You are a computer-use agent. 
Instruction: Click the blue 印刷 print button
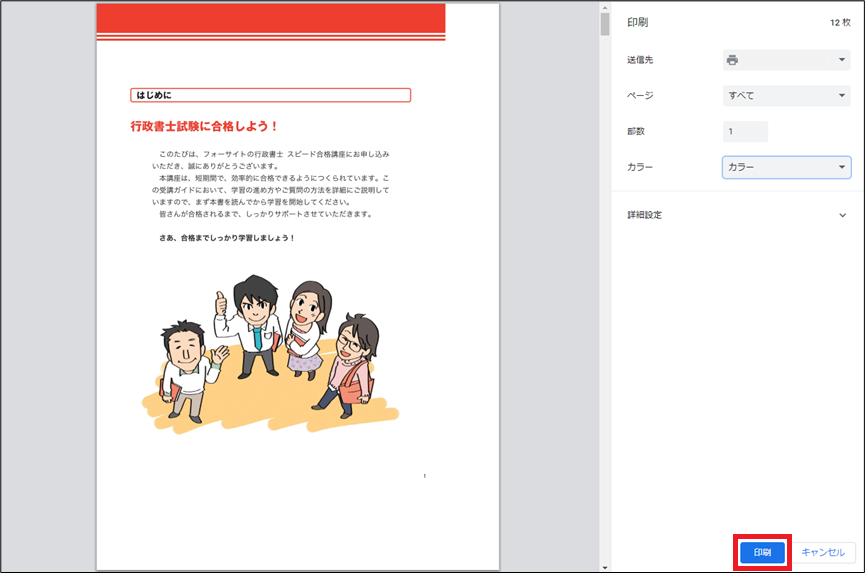pos(762,552)
